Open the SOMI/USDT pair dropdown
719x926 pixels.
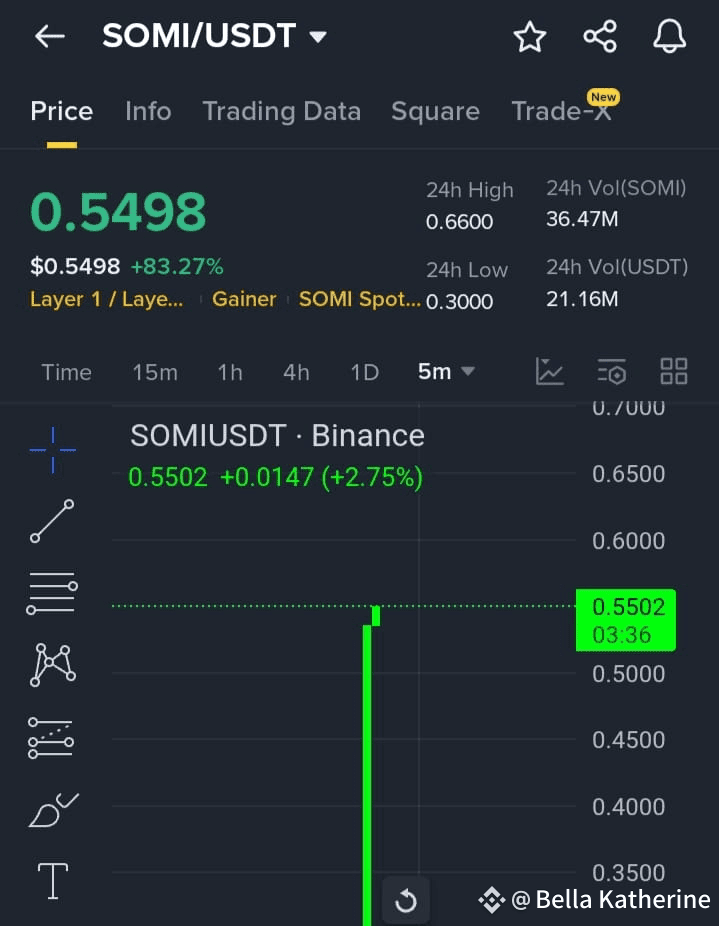[318, 37]
